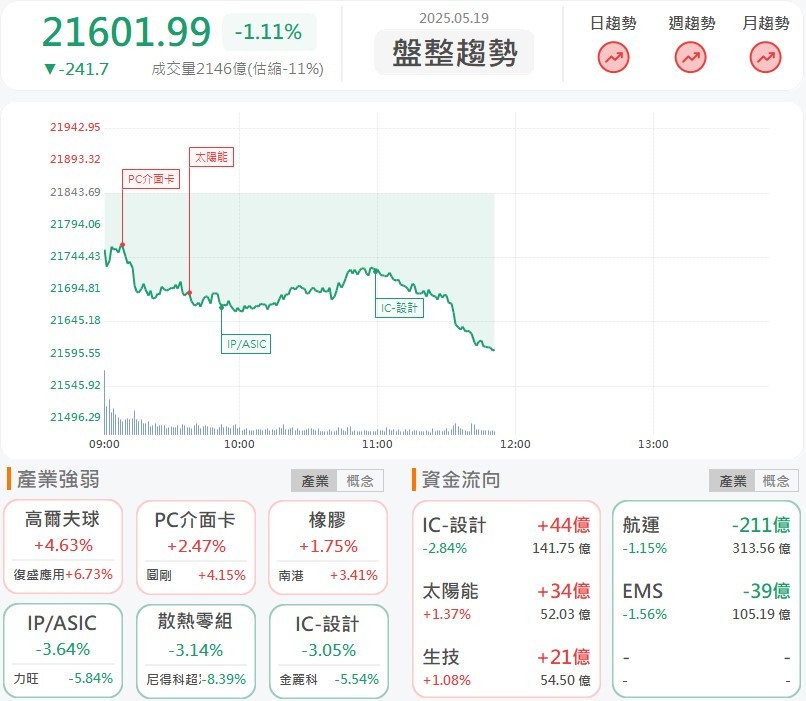This screenshot has height=701, width=806.
Task: Click 生技 +21億 fund inflow row
Action: (x=506, y=668)
